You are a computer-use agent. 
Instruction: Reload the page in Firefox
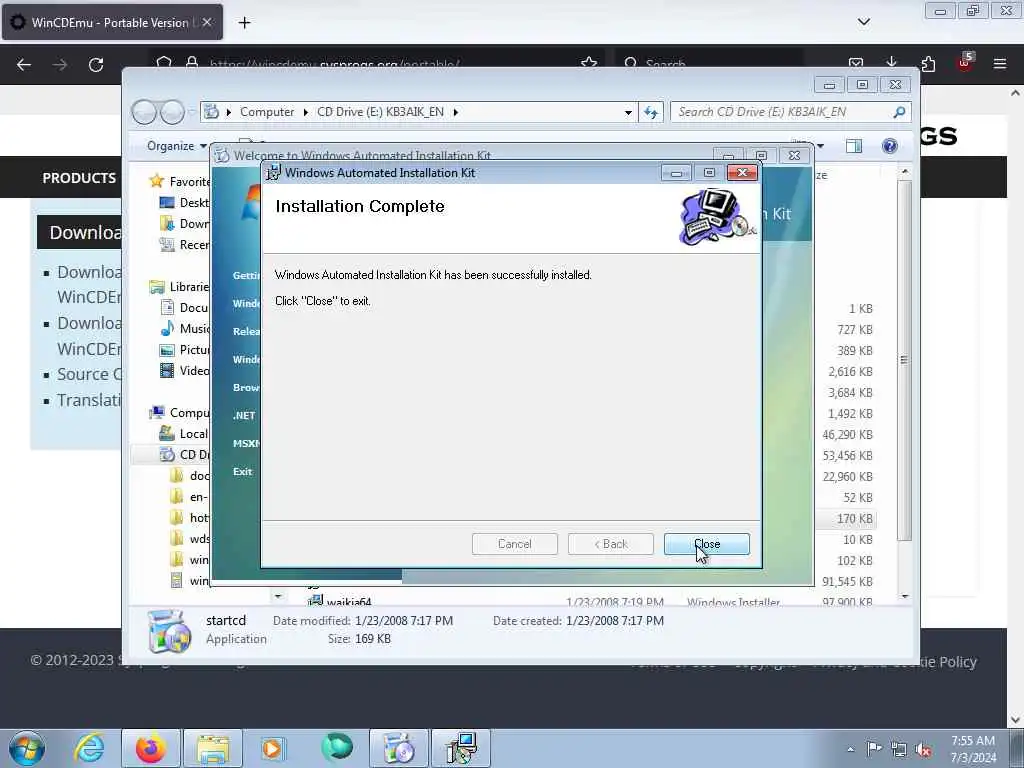(x=96, y=64)
